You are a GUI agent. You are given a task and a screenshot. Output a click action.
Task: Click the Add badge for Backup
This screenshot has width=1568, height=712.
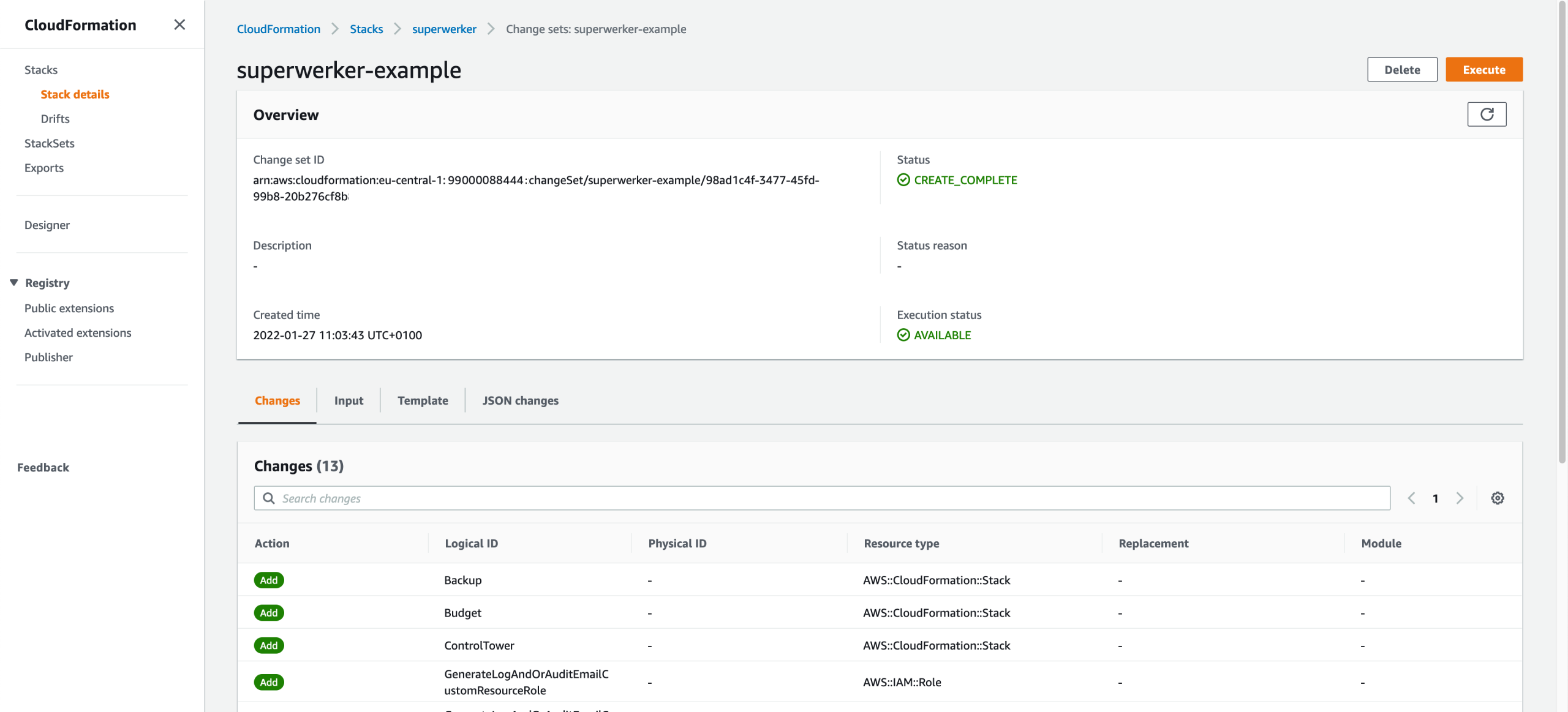pos(269,580)
